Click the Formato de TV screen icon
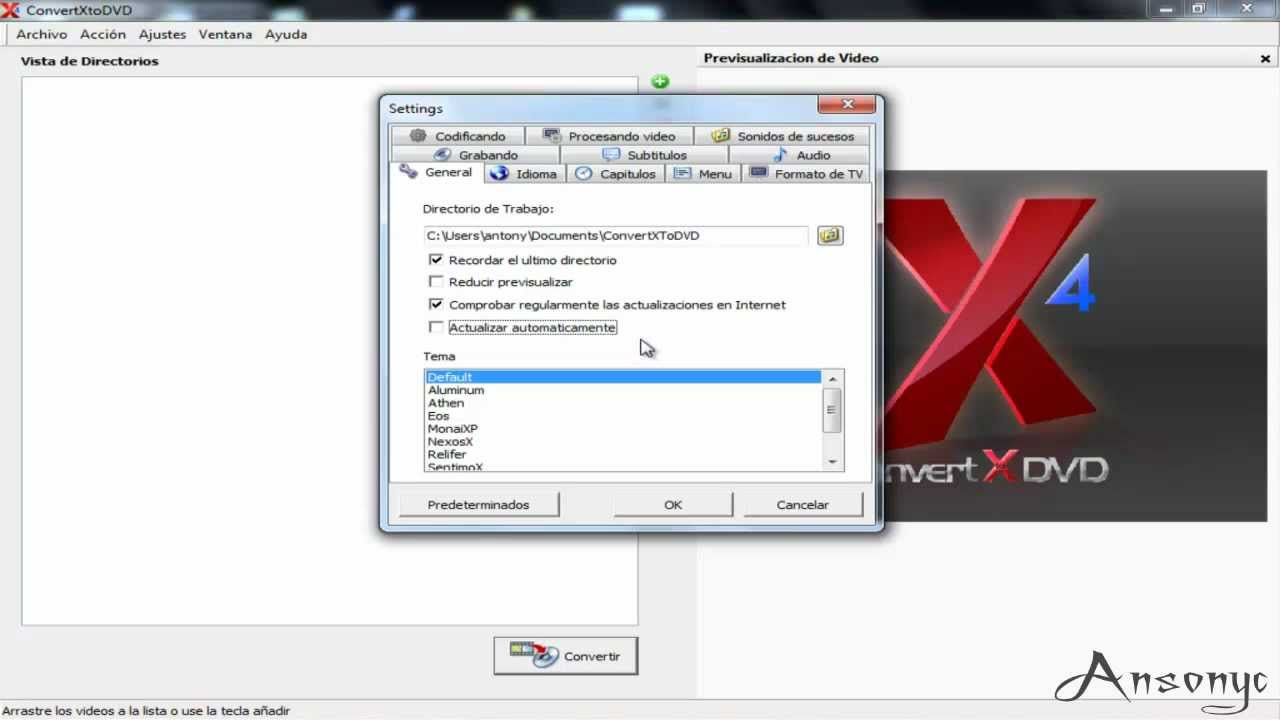 [759, 173]
